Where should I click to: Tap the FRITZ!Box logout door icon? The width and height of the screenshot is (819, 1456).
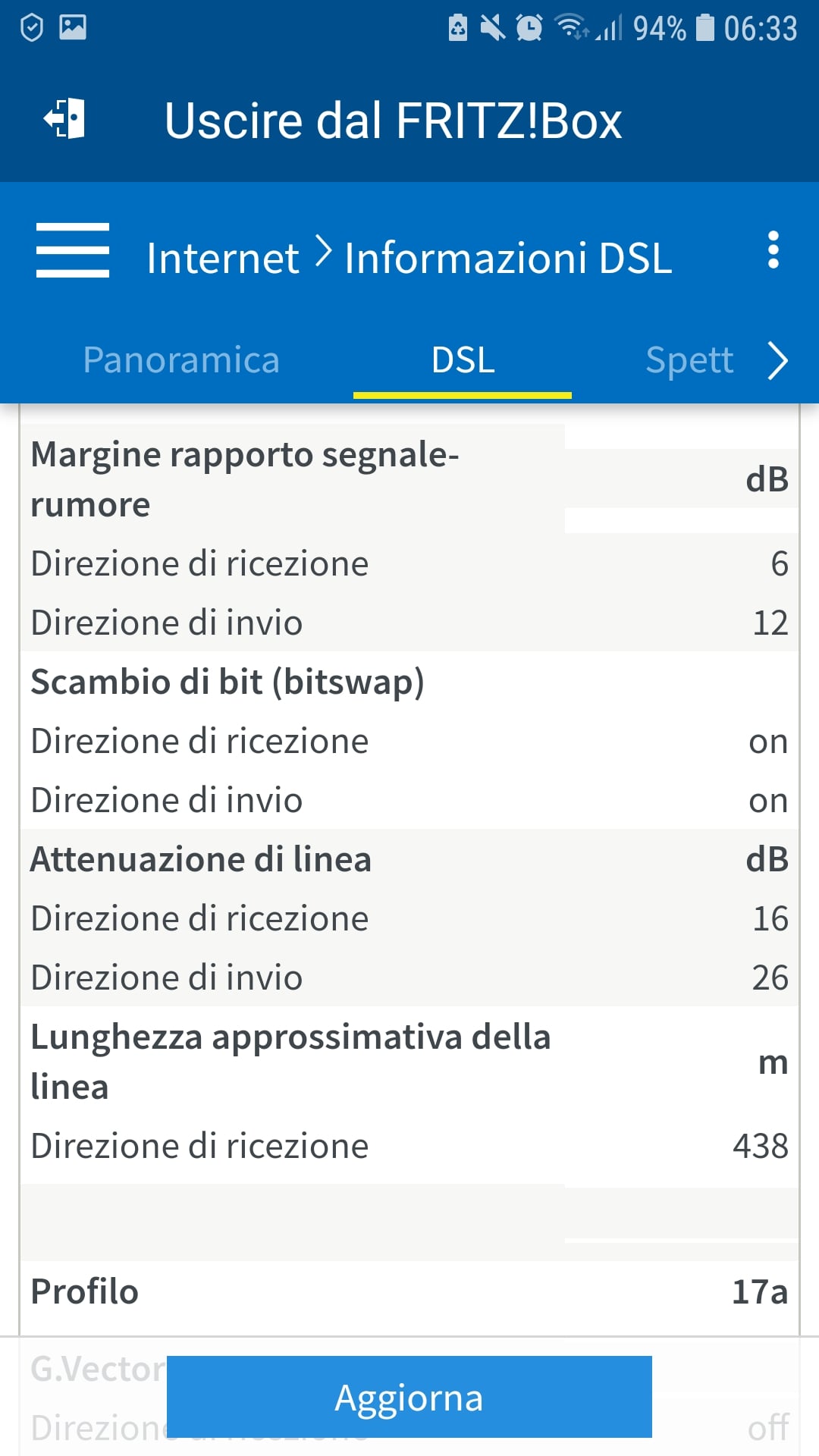coord(65,119)
